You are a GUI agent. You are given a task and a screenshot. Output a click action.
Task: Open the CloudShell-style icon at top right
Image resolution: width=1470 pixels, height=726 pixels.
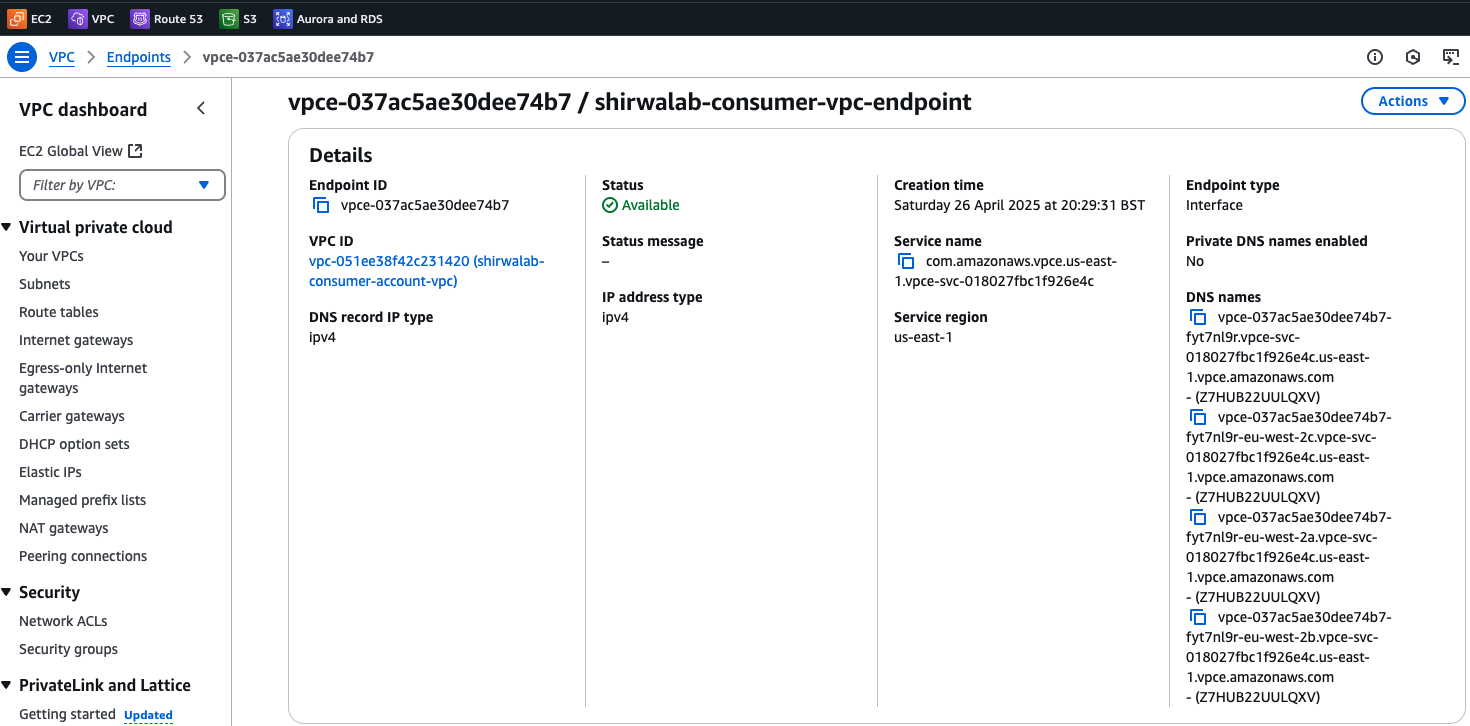tap(1451, 57)
